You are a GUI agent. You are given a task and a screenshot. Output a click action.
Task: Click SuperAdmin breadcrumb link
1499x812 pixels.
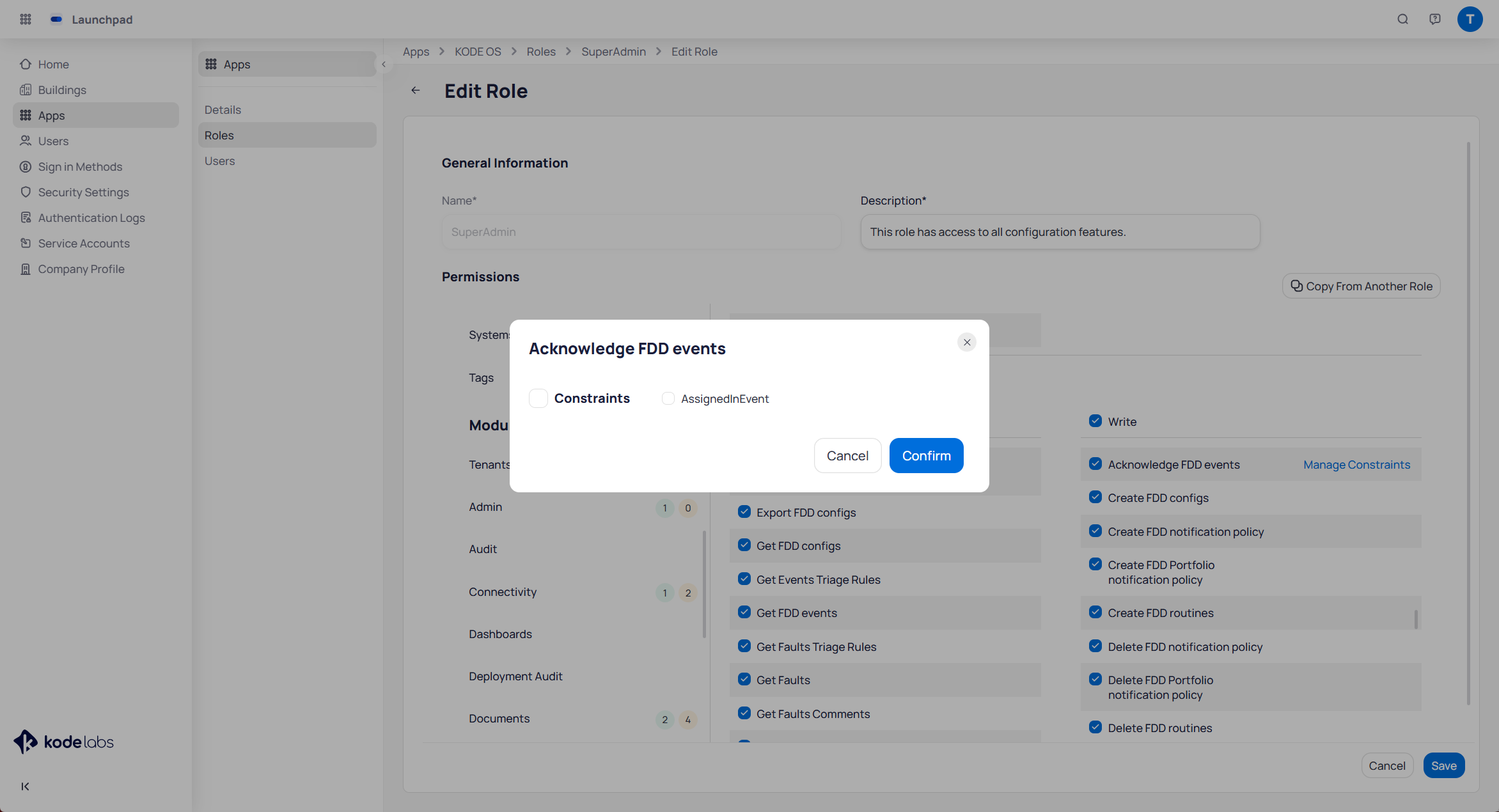pos(613,52)
